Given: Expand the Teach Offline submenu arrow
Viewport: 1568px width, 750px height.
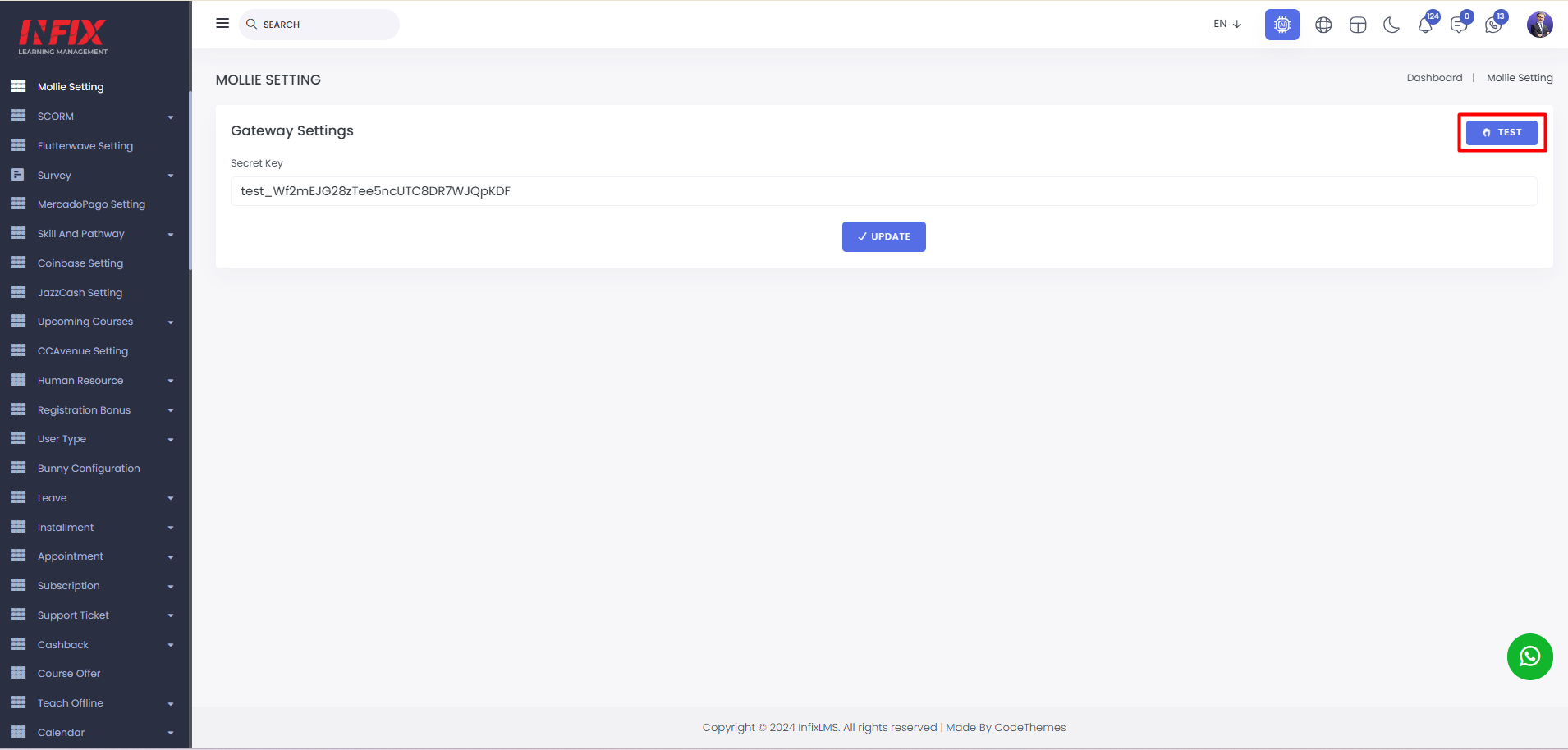Looking at the screenshot, I should (171, 704).
